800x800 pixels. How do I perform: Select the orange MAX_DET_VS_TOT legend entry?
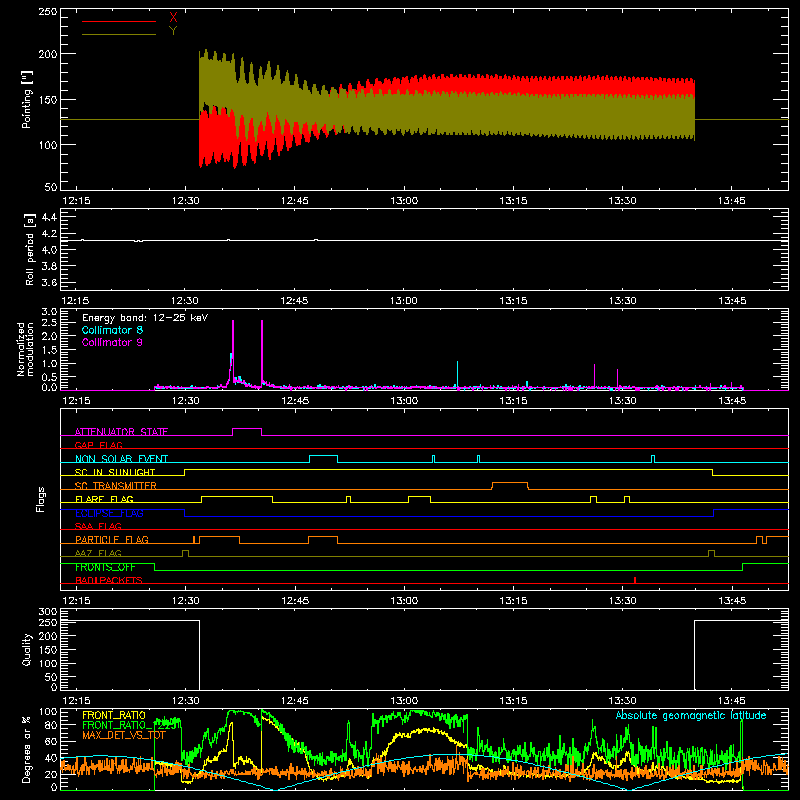coord(124,735)
